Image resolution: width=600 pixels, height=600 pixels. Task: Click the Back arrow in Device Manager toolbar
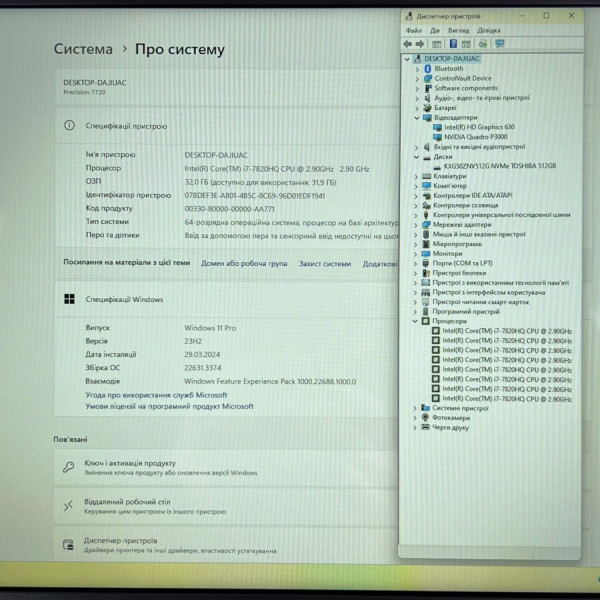408,44
